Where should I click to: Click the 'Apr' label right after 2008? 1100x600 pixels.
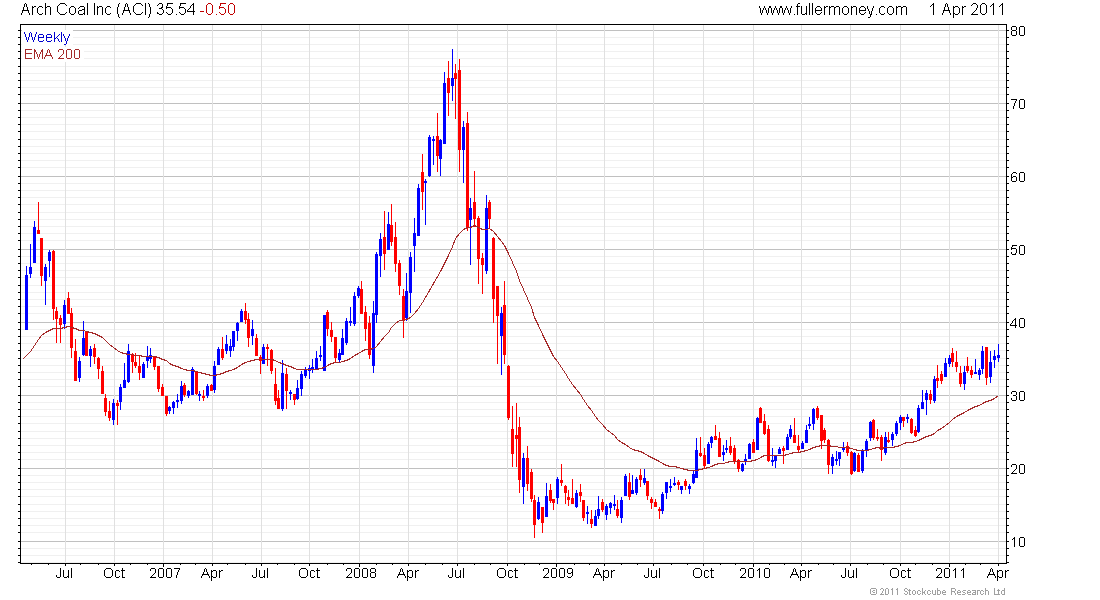tap(408, 574)
